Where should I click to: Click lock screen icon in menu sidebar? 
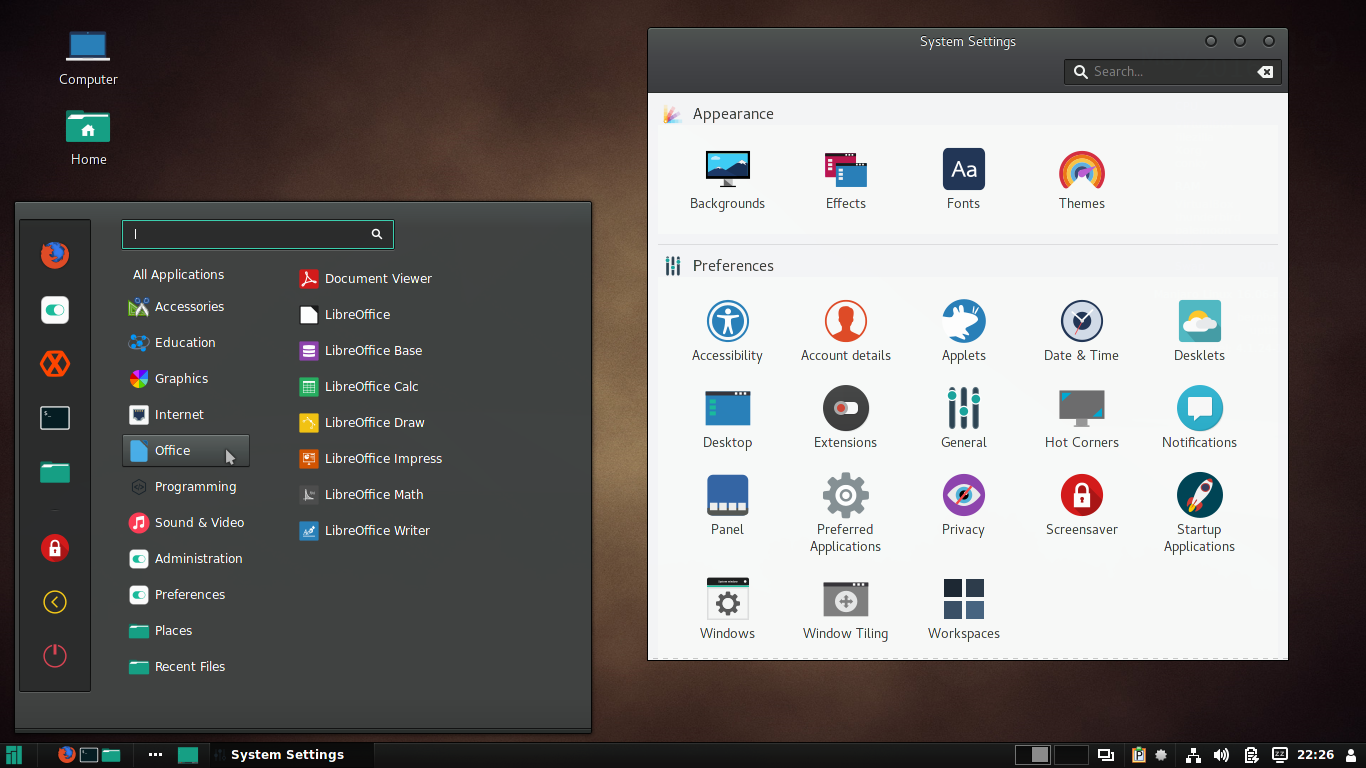[x=55, y=548]
